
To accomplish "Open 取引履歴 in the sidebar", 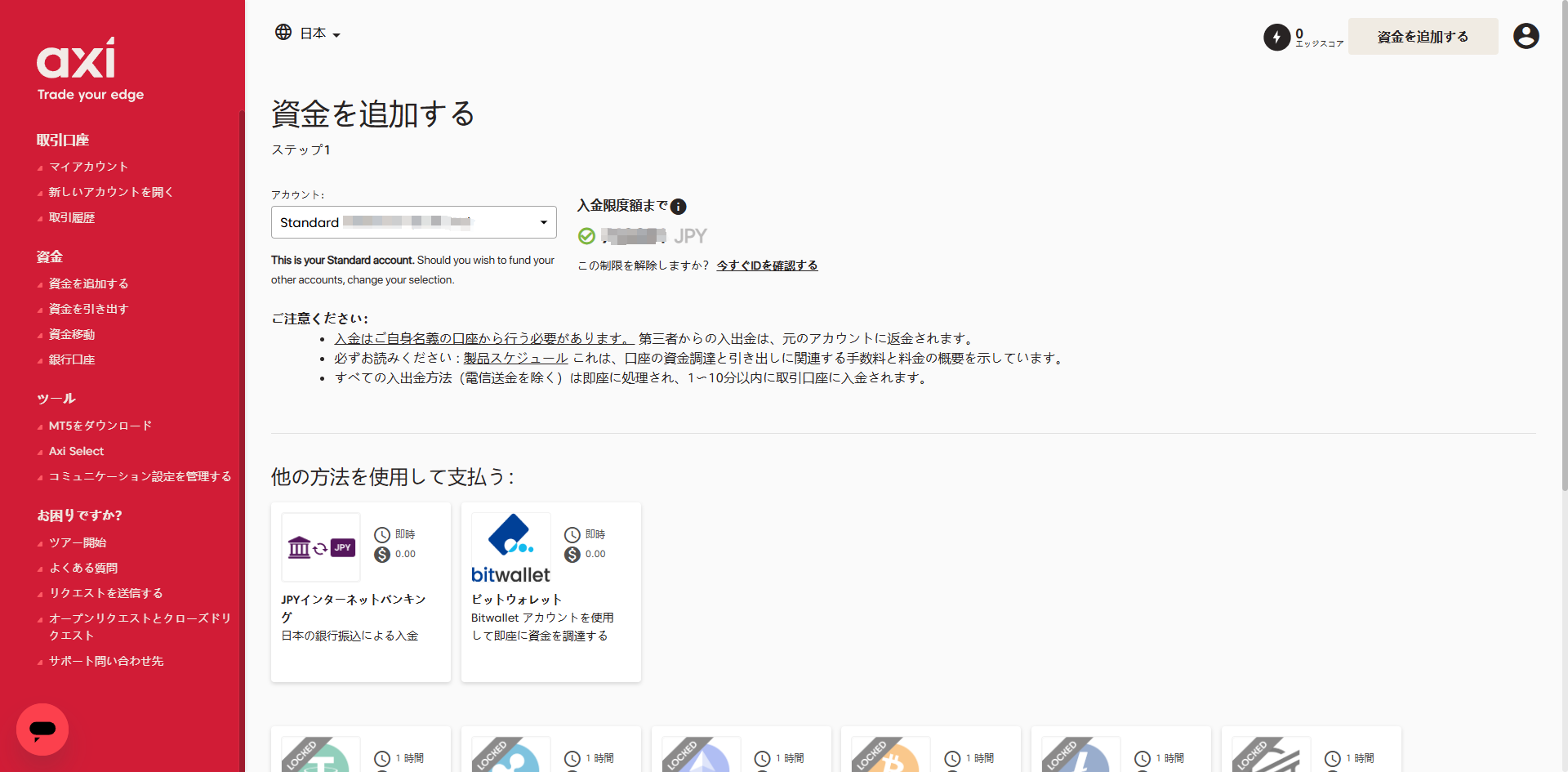I will pos(72,217).
